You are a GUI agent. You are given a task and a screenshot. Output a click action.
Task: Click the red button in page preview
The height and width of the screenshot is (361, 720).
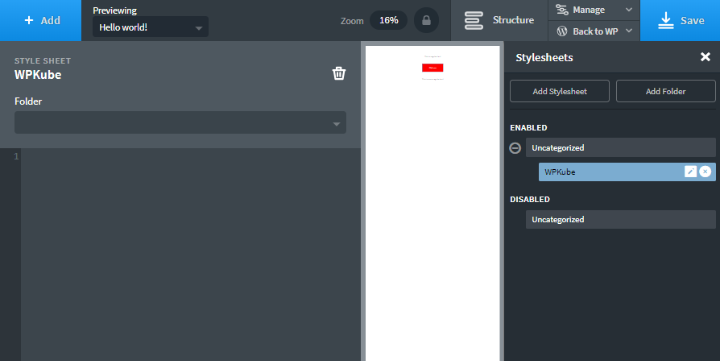point(433,68)
